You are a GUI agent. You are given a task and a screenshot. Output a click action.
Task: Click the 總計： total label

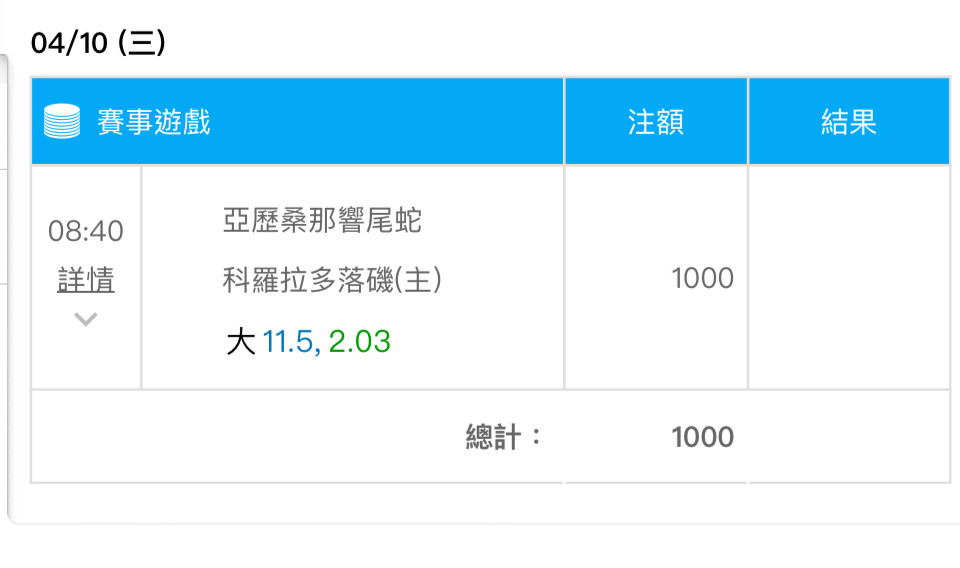[x=505, y=437]
